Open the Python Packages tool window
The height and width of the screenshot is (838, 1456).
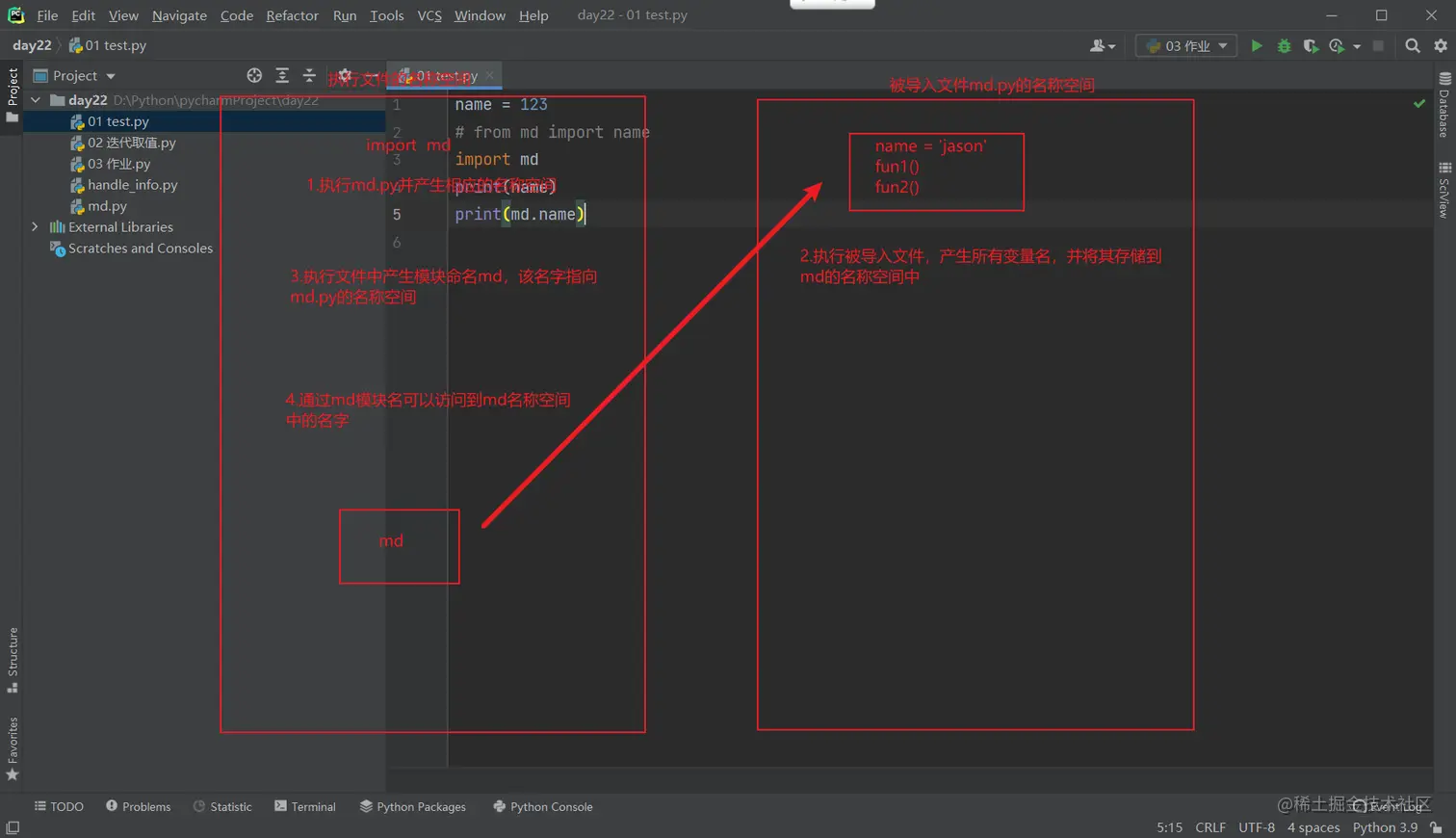tap(412, 806)
